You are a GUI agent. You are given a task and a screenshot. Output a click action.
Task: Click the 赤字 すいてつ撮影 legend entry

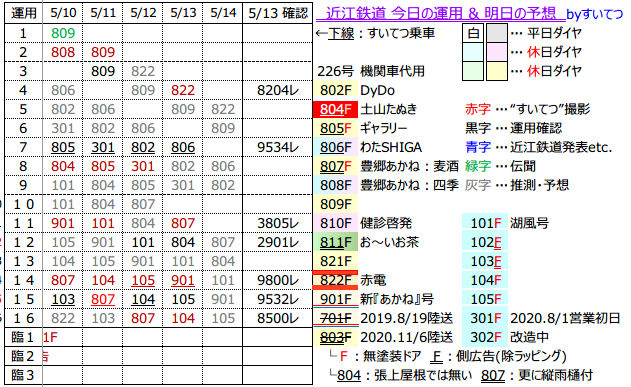point(528,109)
